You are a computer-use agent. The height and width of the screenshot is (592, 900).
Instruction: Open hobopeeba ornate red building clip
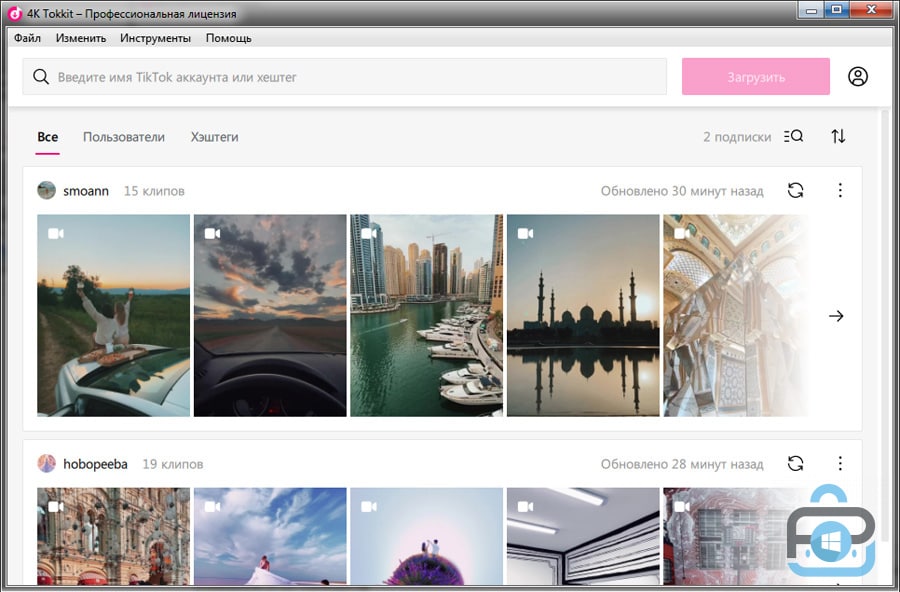(x=114, y=536)
